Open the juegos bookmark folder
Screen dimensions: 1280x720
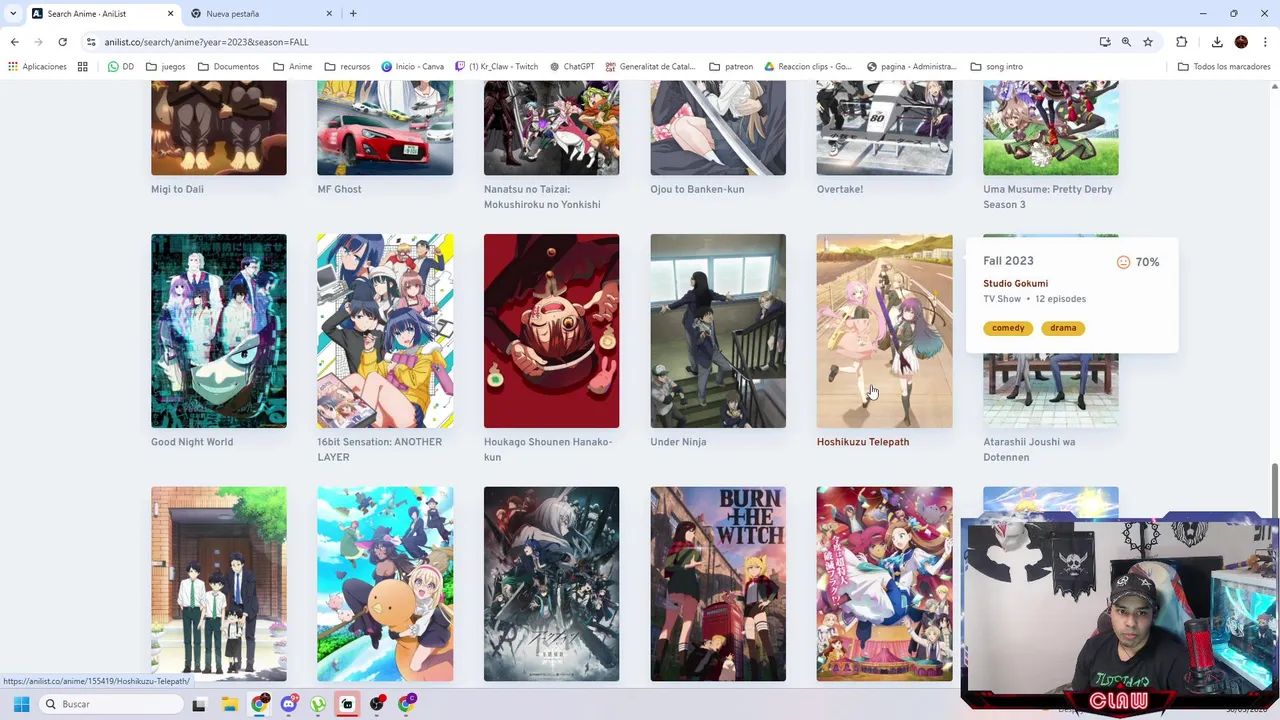166,67
